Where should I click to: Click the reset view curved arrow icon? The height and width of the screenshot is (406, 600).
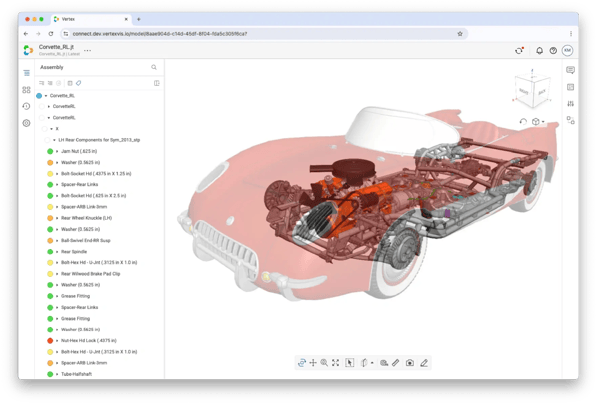pyautogui.click(x=523, y=122)
